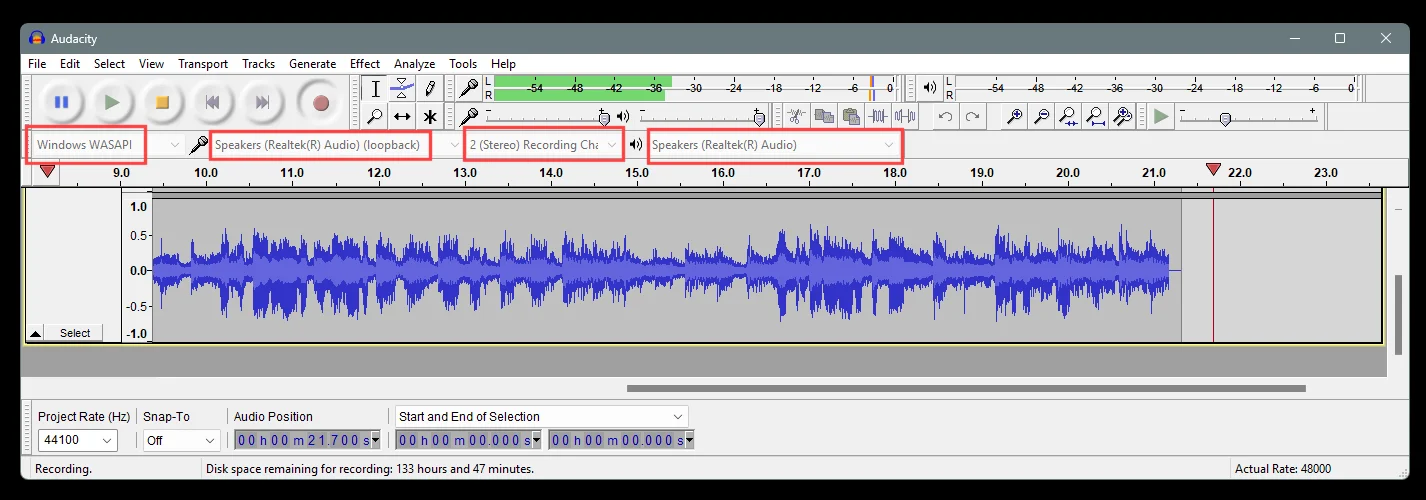Click the vertical scrollbar at right of track

[x=1399, y=314]
